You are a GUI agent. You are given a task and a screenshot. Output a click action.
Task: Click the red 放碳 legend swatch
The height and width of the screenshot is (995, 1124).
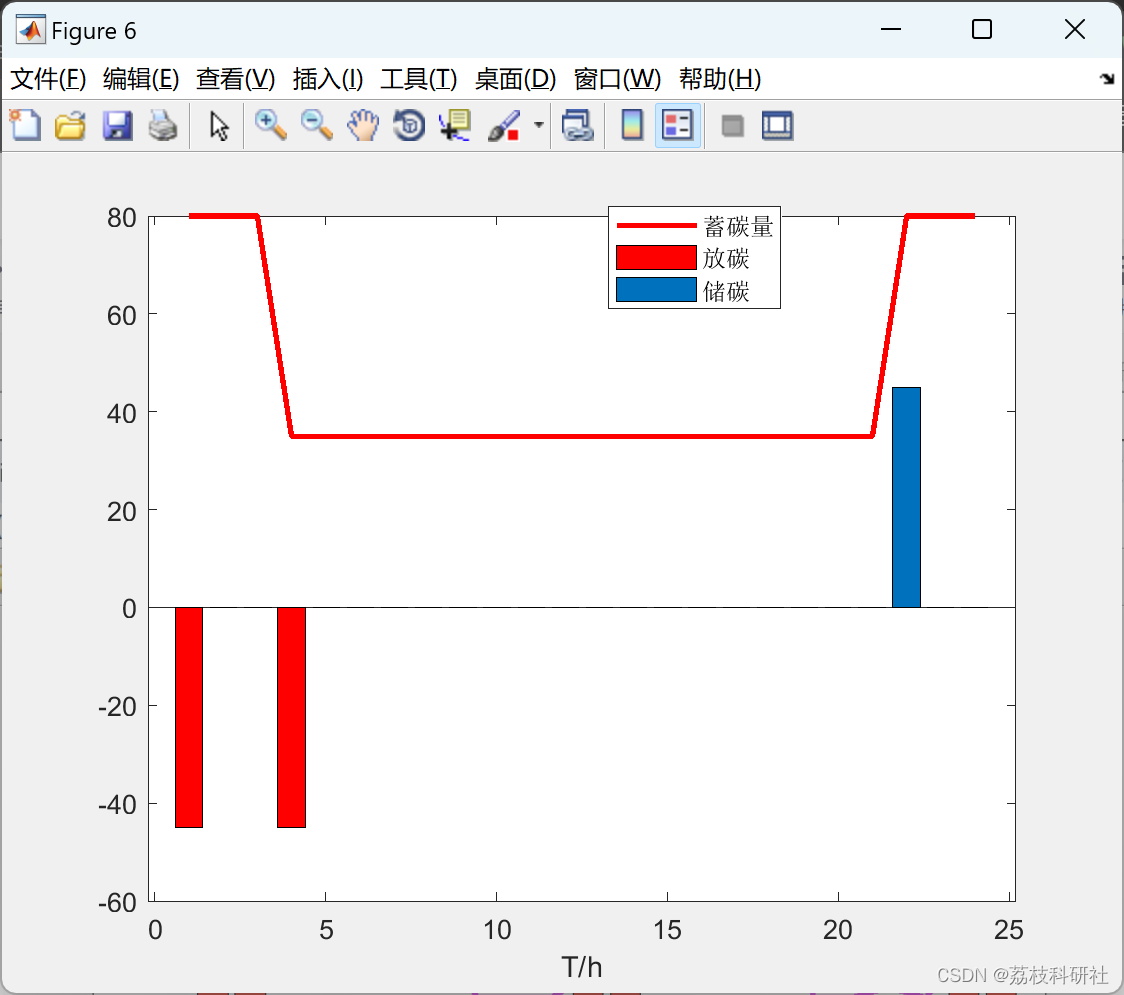[x=656, y=257]
